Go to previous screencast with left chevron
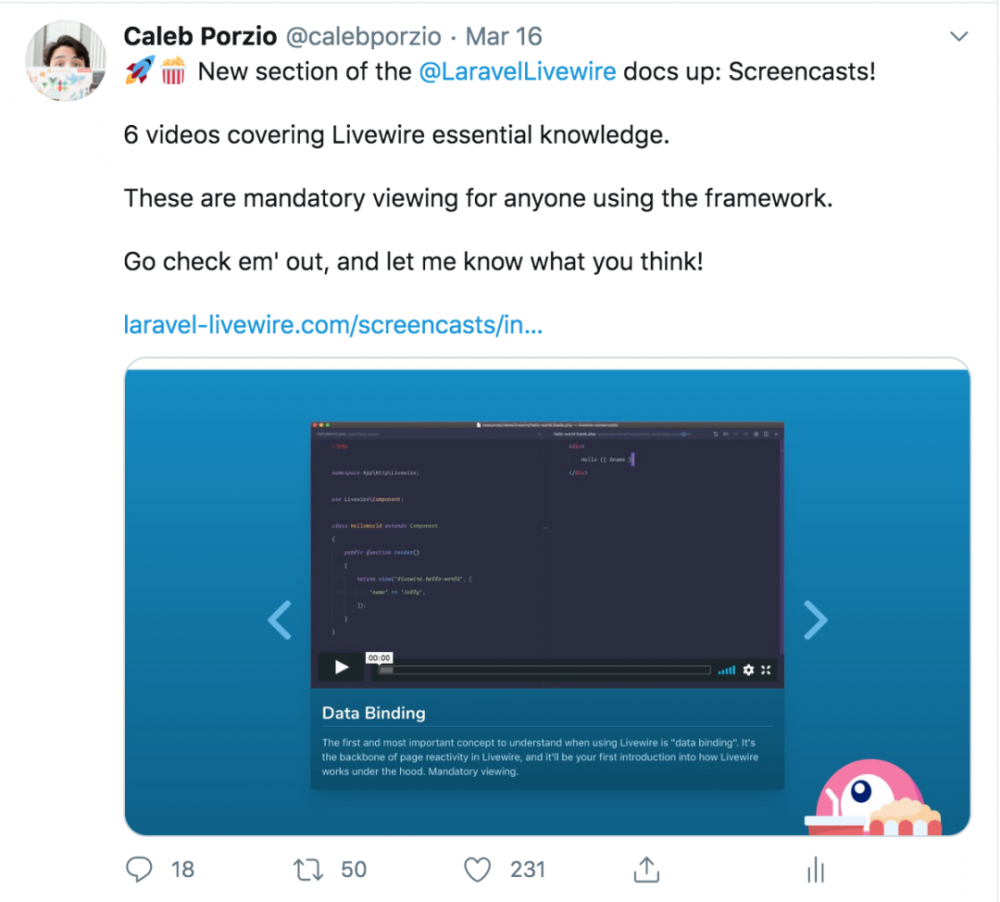The width and height of the screenshot is (1000, 902). click(280, 620)
